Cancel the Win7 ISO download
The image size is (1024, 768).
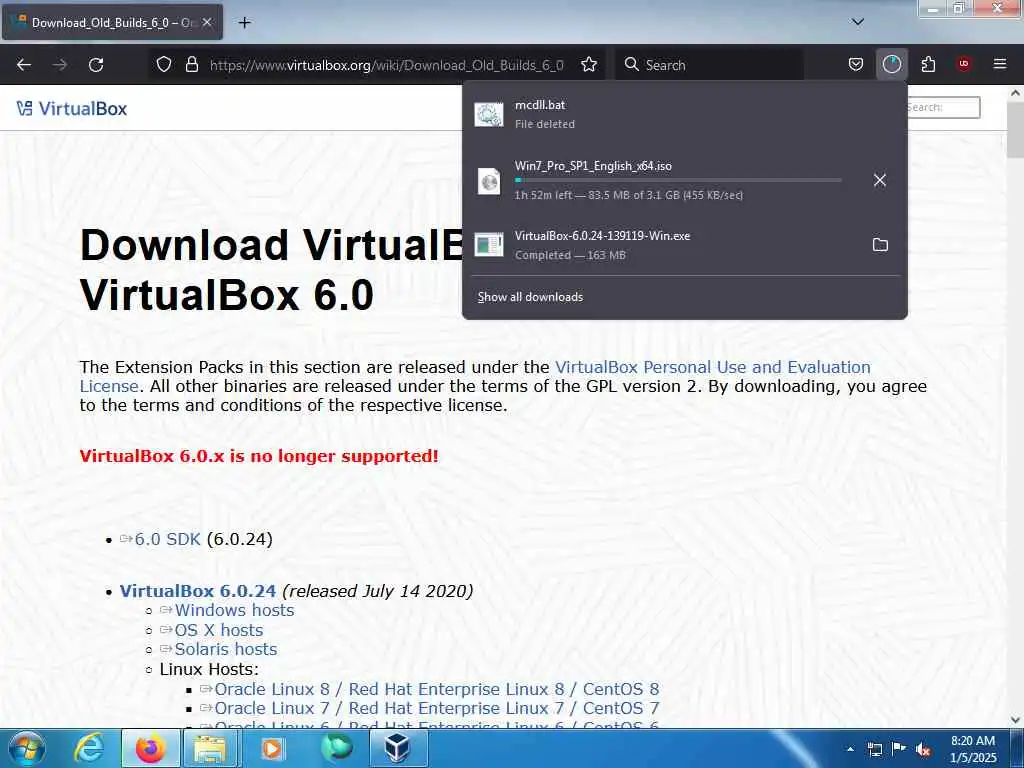[880, 180]
